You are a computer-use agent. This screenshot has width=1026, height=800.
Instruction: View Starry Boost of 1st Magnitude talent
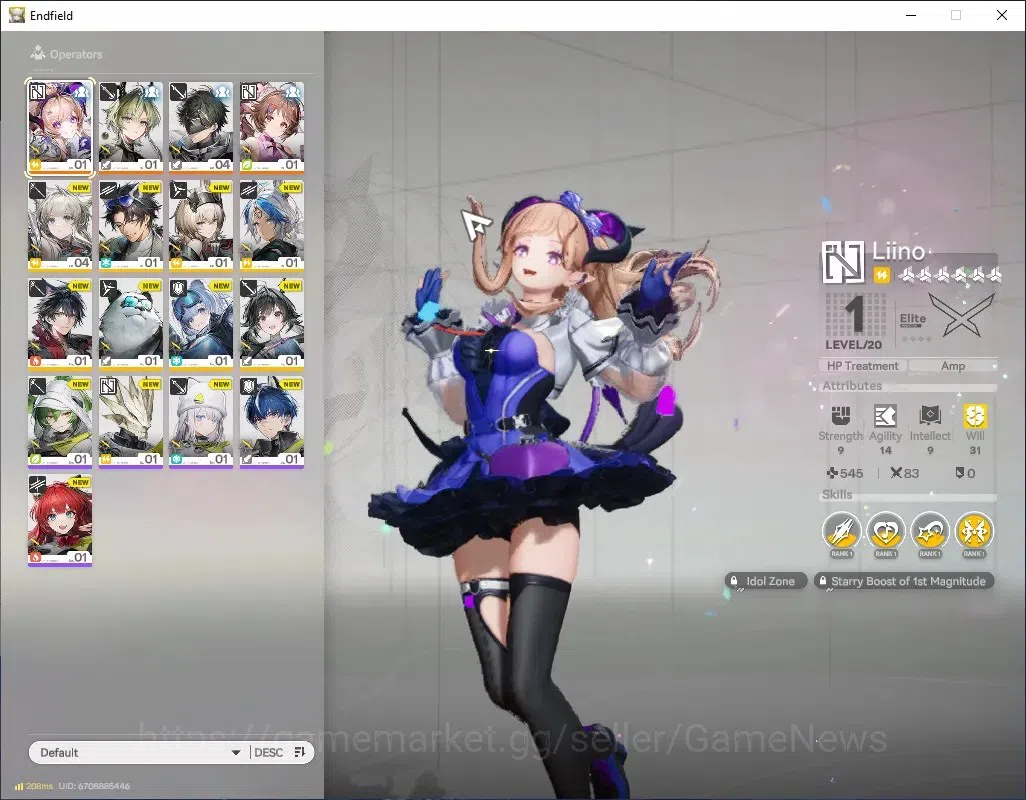(904, 581)
